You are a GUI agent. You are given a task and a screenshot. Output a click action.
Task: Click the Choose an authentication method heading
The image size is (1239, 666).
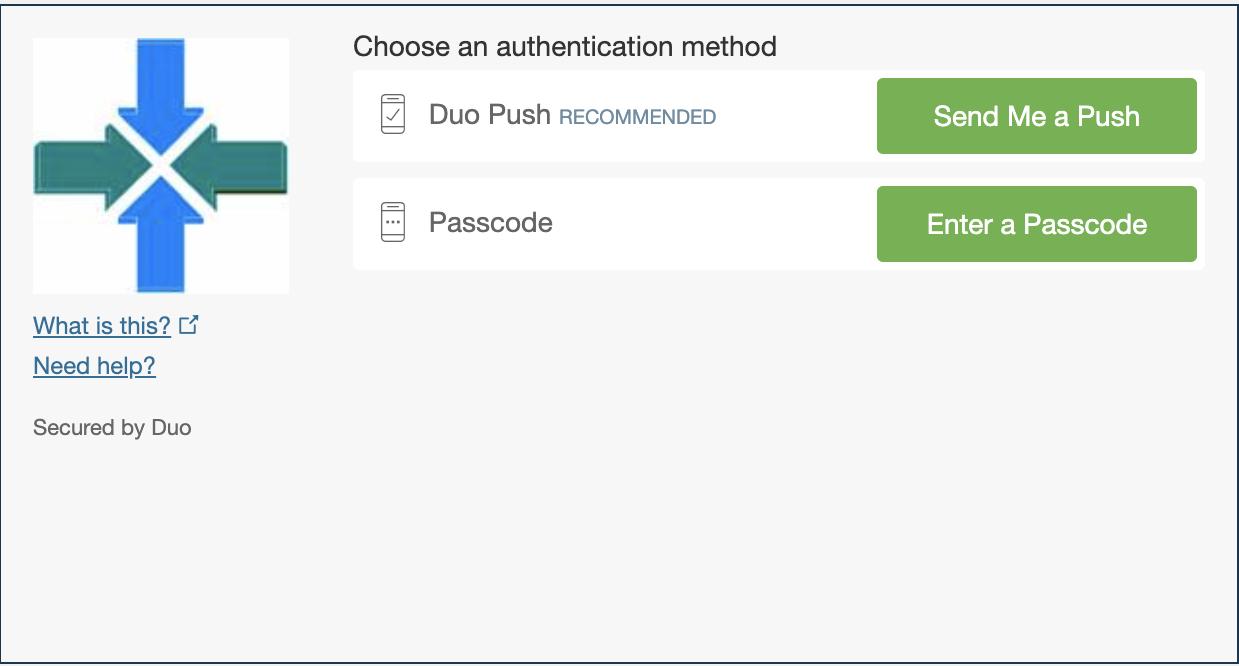[565, 47]
